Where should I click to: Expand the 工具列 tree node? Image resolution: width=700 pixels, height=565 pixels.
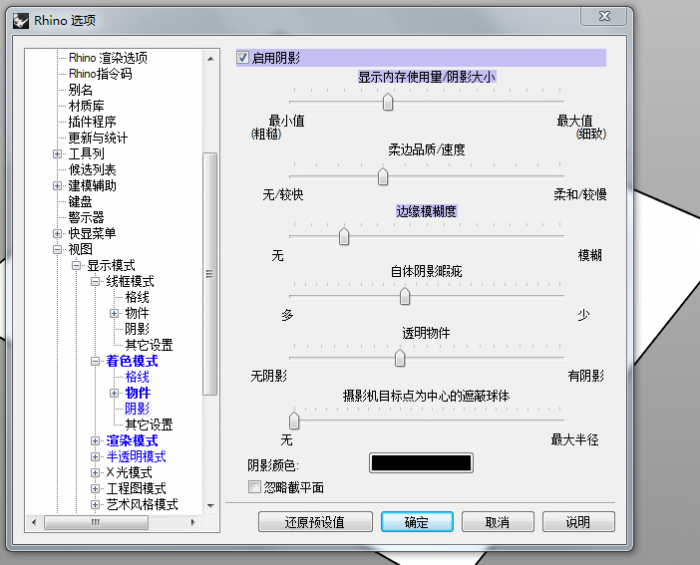click(58, 154)
